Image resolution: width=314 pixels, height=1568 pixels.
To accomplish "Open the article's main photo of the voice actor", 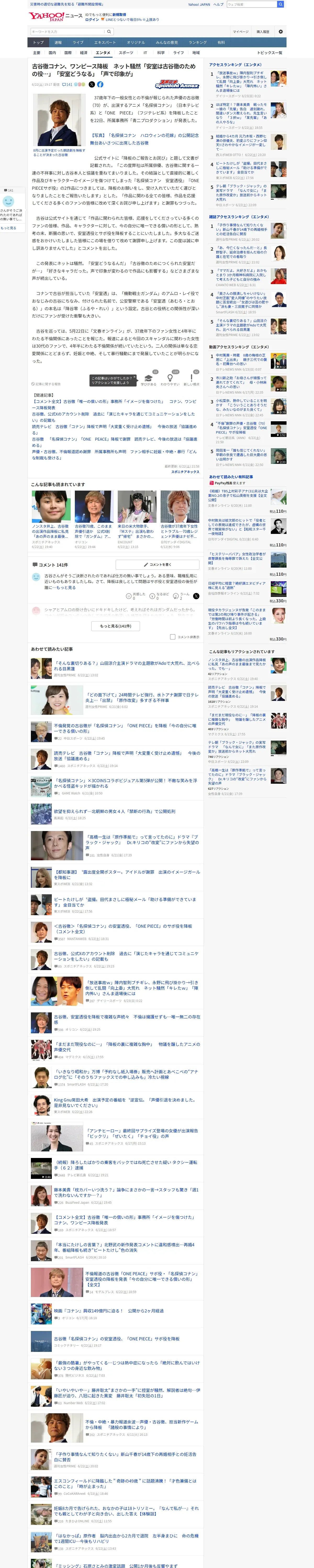I will [x=59, y=120].
